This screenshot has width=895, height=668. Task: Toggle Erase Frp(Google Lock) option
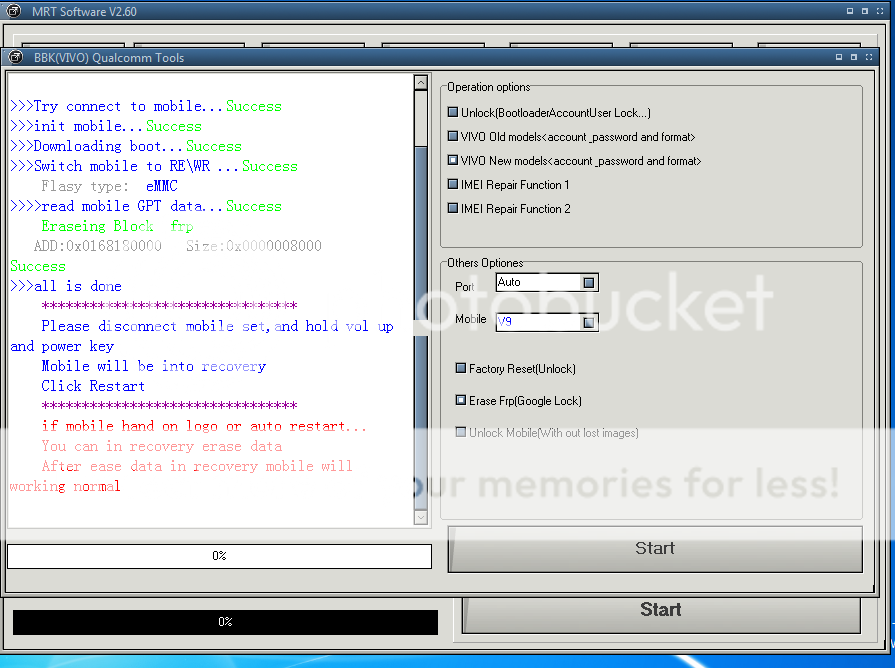pyautogui.click(x=461, y=401)
